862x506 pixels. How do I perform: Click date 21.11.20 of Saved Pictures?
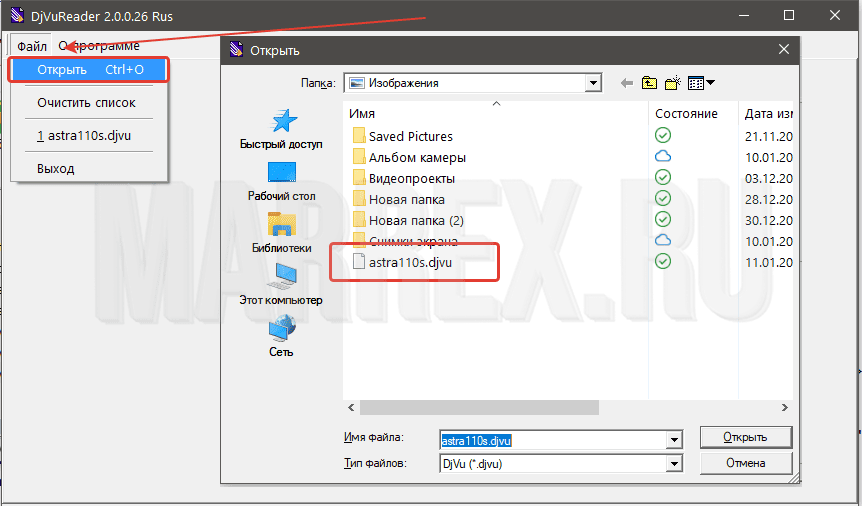coord(769,136)
